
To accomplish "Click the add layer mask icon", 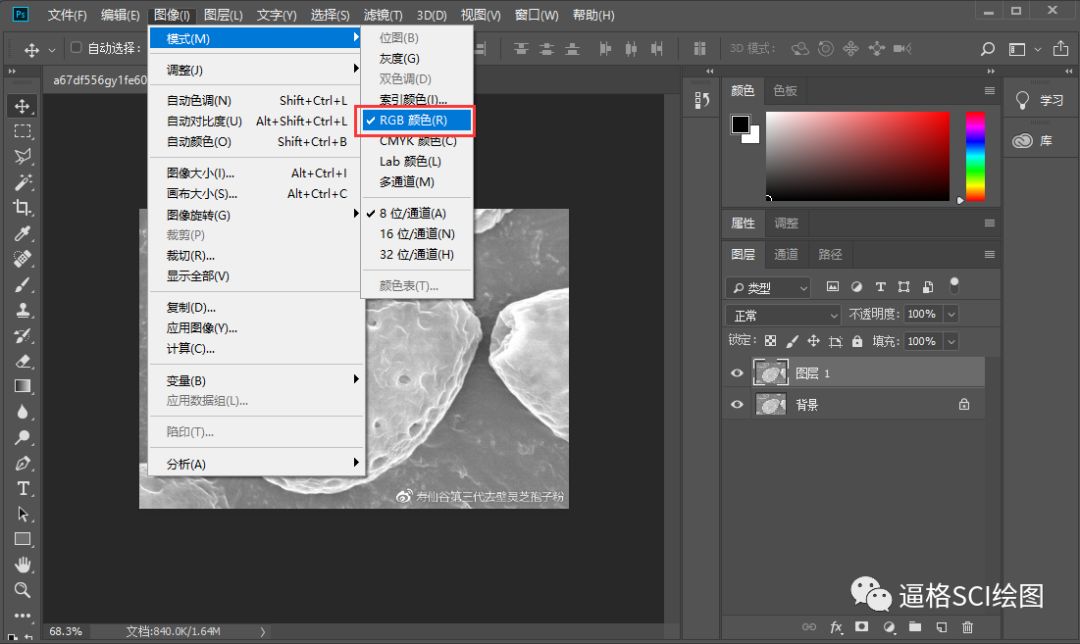I will pos(862,627).
